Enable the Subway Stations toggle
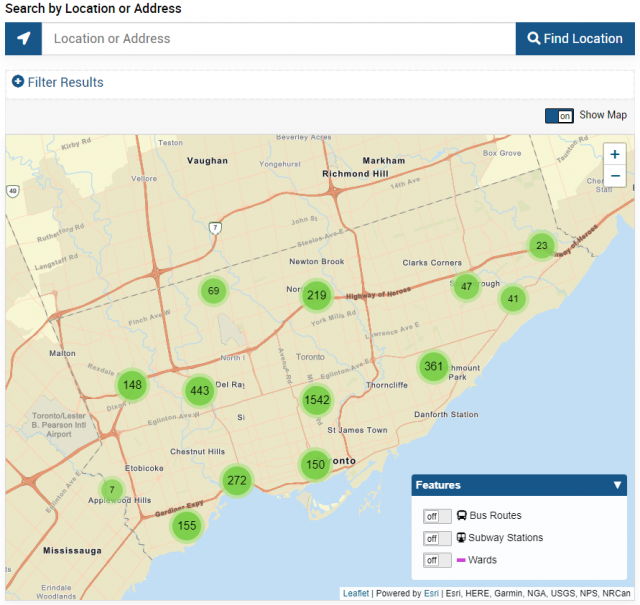 437,538
